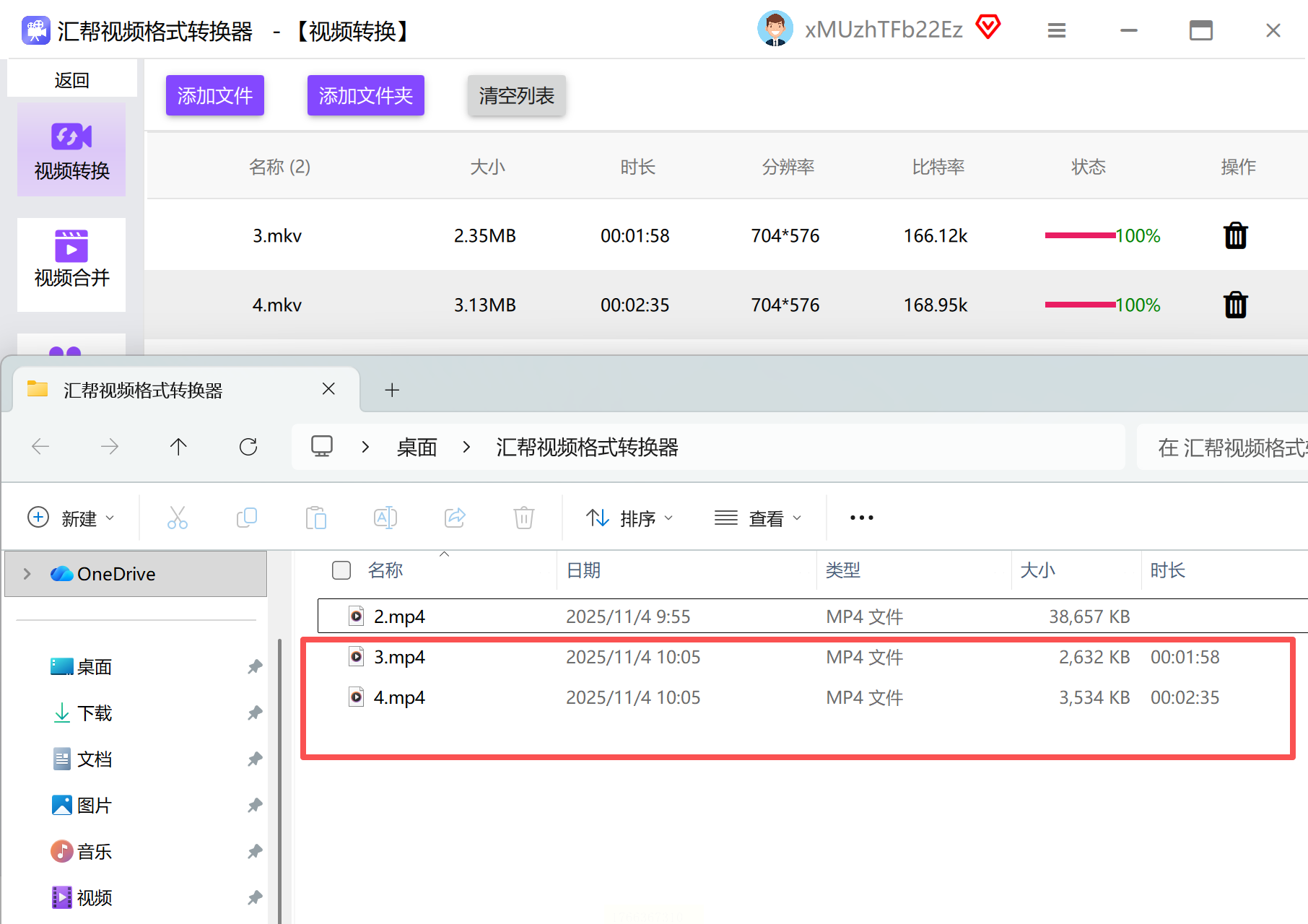Open the 排序 sort dropdown
The height and width of the screenshot is (924, 1308).
pyautogui.click(x=629, y=518)
